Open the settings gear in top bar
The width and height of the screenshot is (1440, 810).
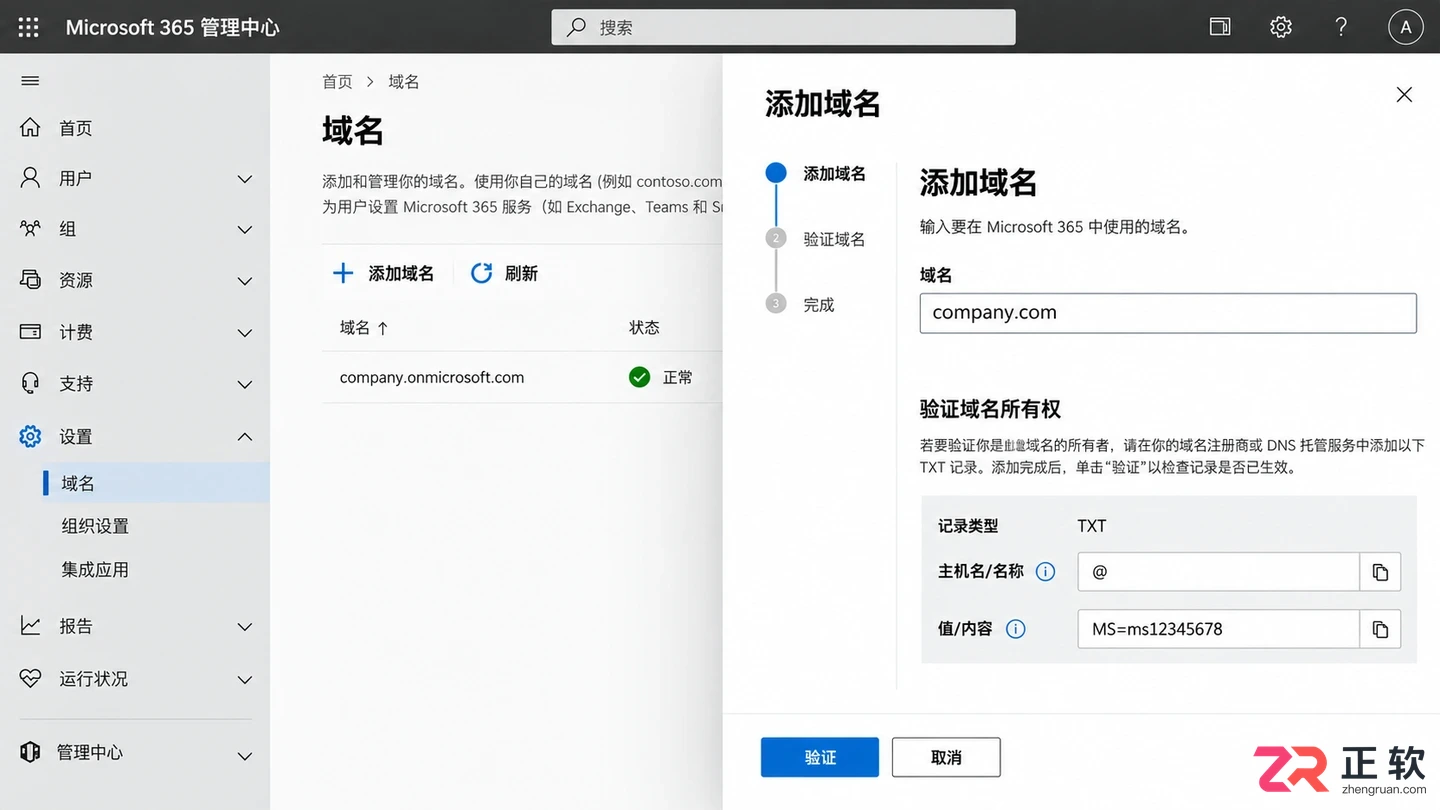point(1281,27)
